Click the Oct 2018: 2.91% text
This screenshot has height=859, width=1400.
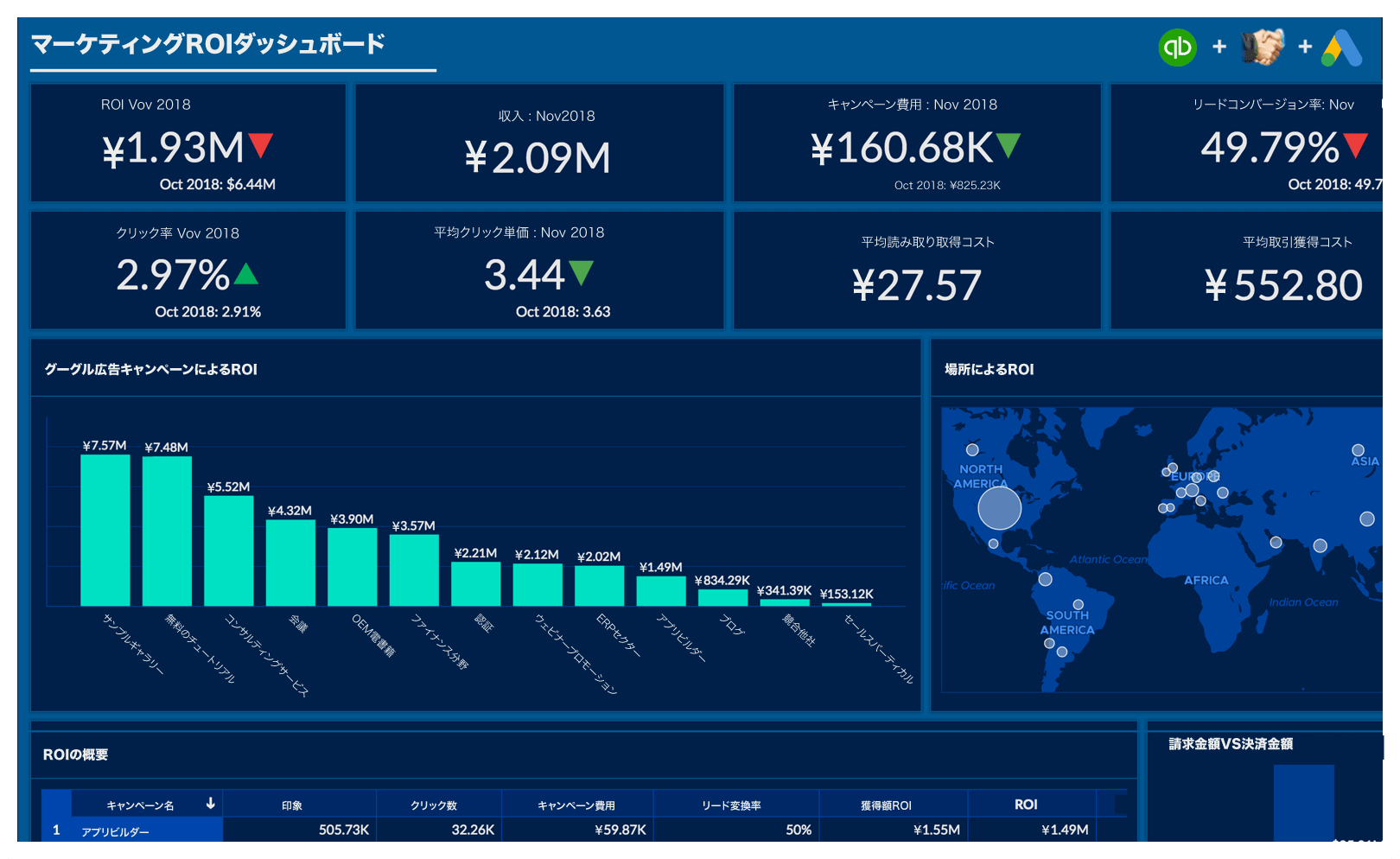[208, 312]
